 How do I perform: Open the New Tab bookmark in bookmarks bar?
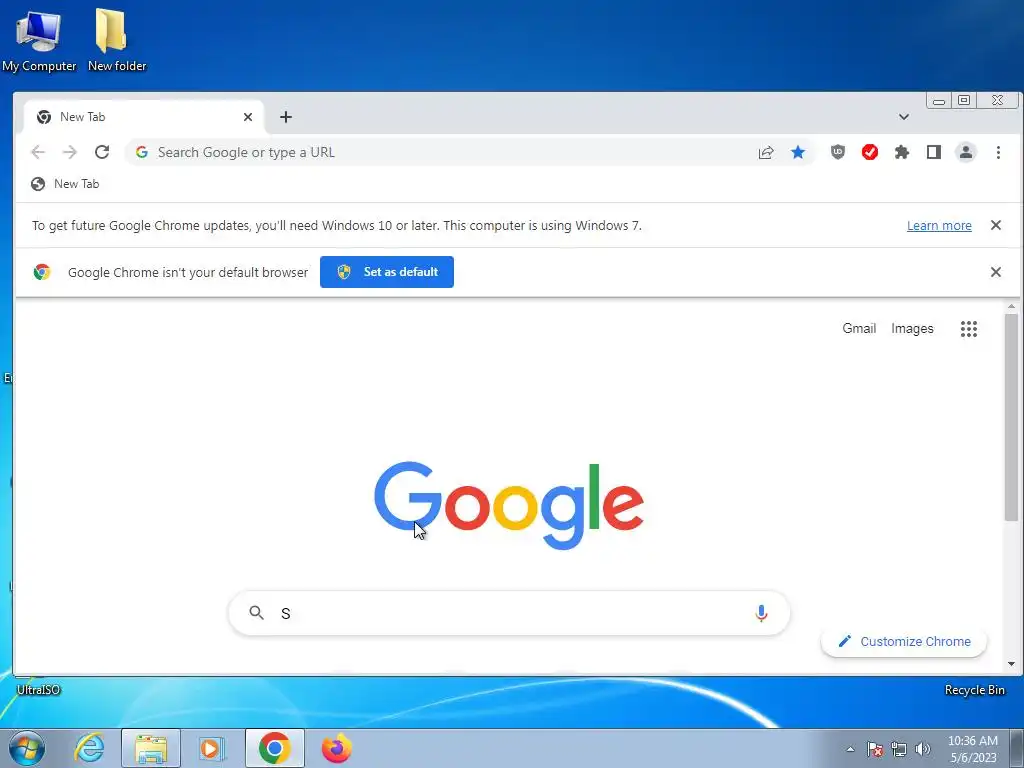click(65, 184)
